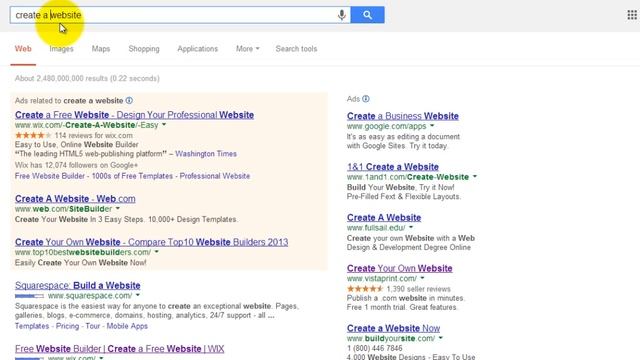This screenshot has width=640, height=360.
Task: Open the '1000s of Free Templates' sitelink
Action: pyautogui.click(x=132, y=176)
